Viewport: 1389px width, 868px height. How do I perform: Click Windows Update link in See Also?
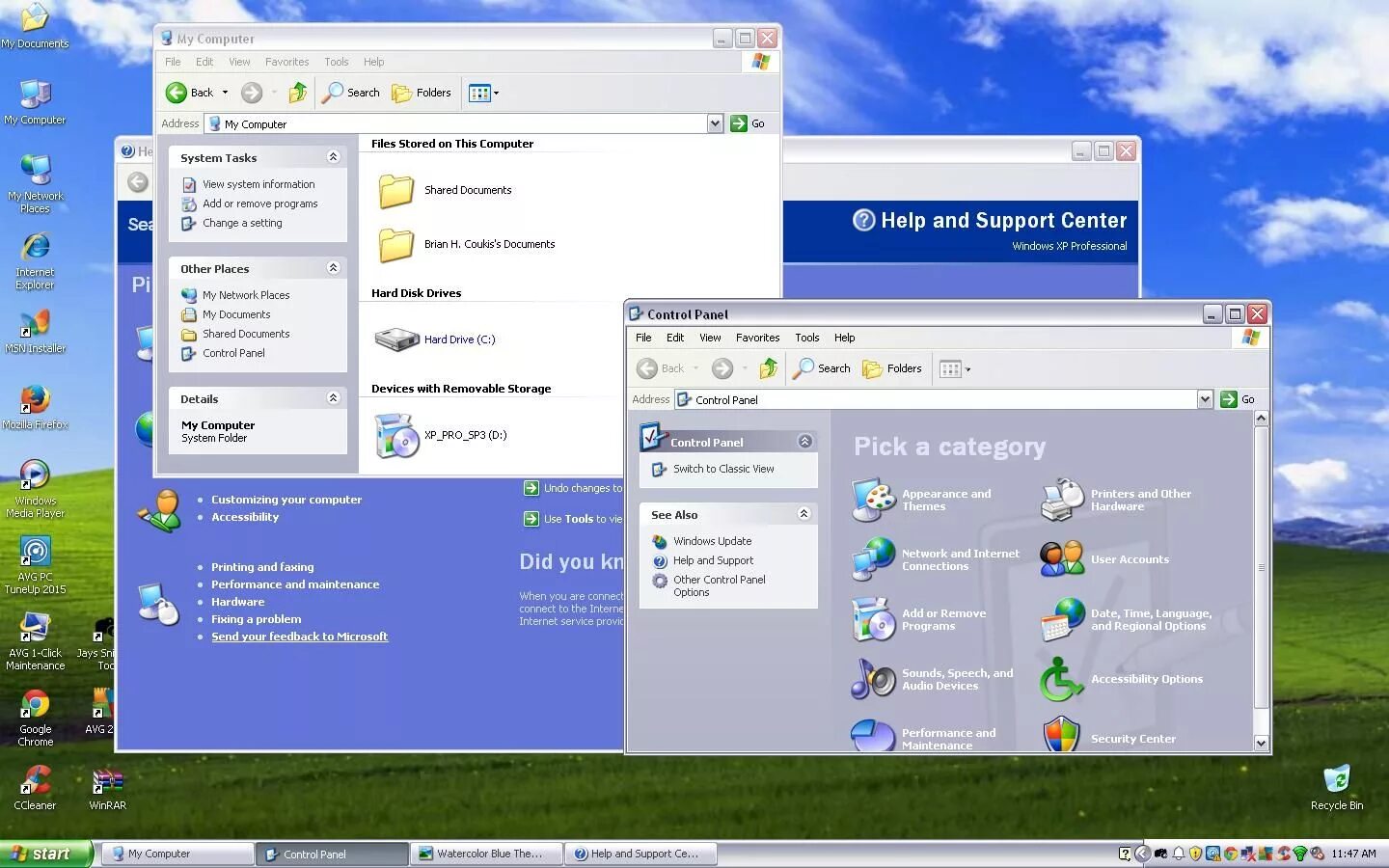[712, 541]
